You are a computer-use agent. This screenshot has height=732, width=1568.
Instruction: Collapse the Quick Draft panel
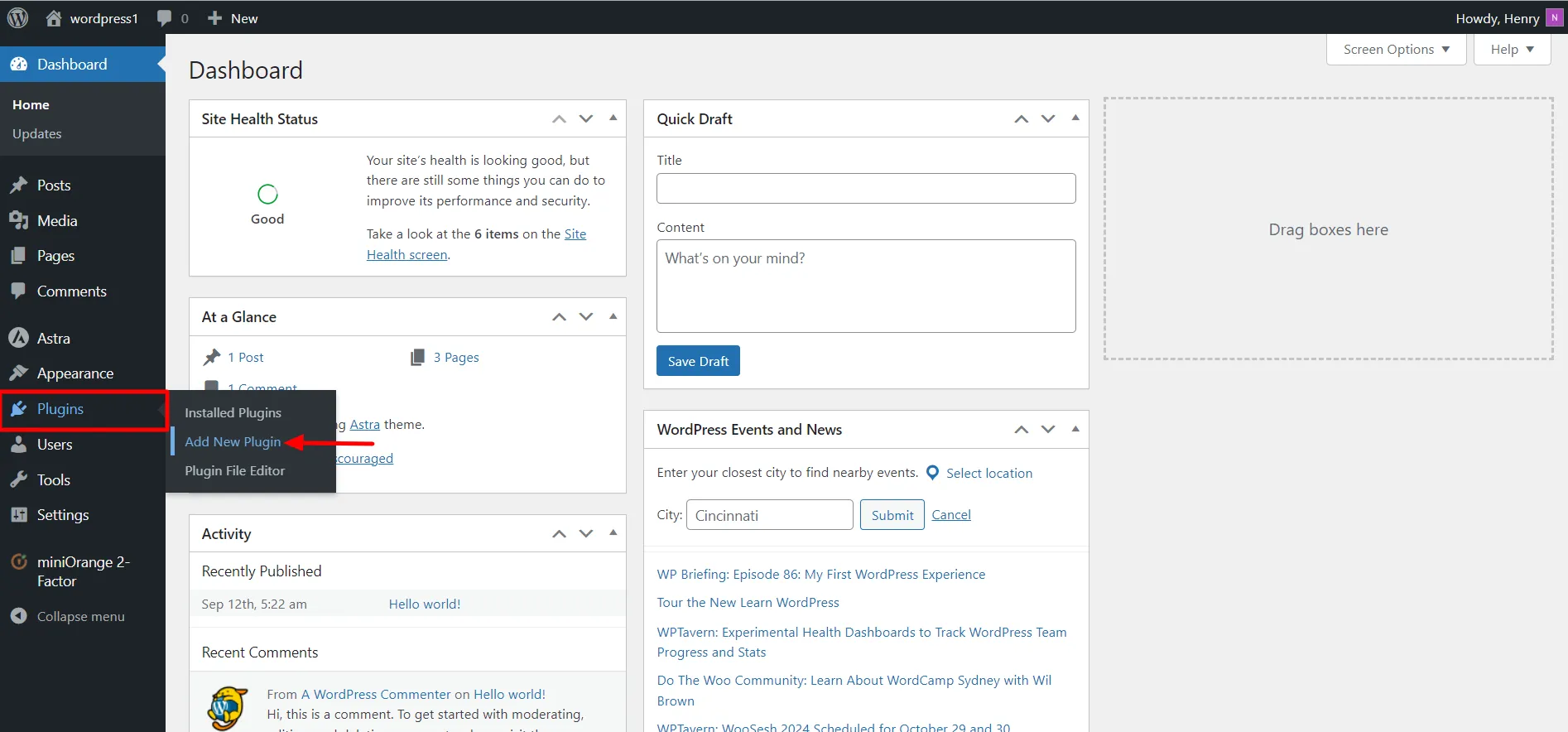1075,118
